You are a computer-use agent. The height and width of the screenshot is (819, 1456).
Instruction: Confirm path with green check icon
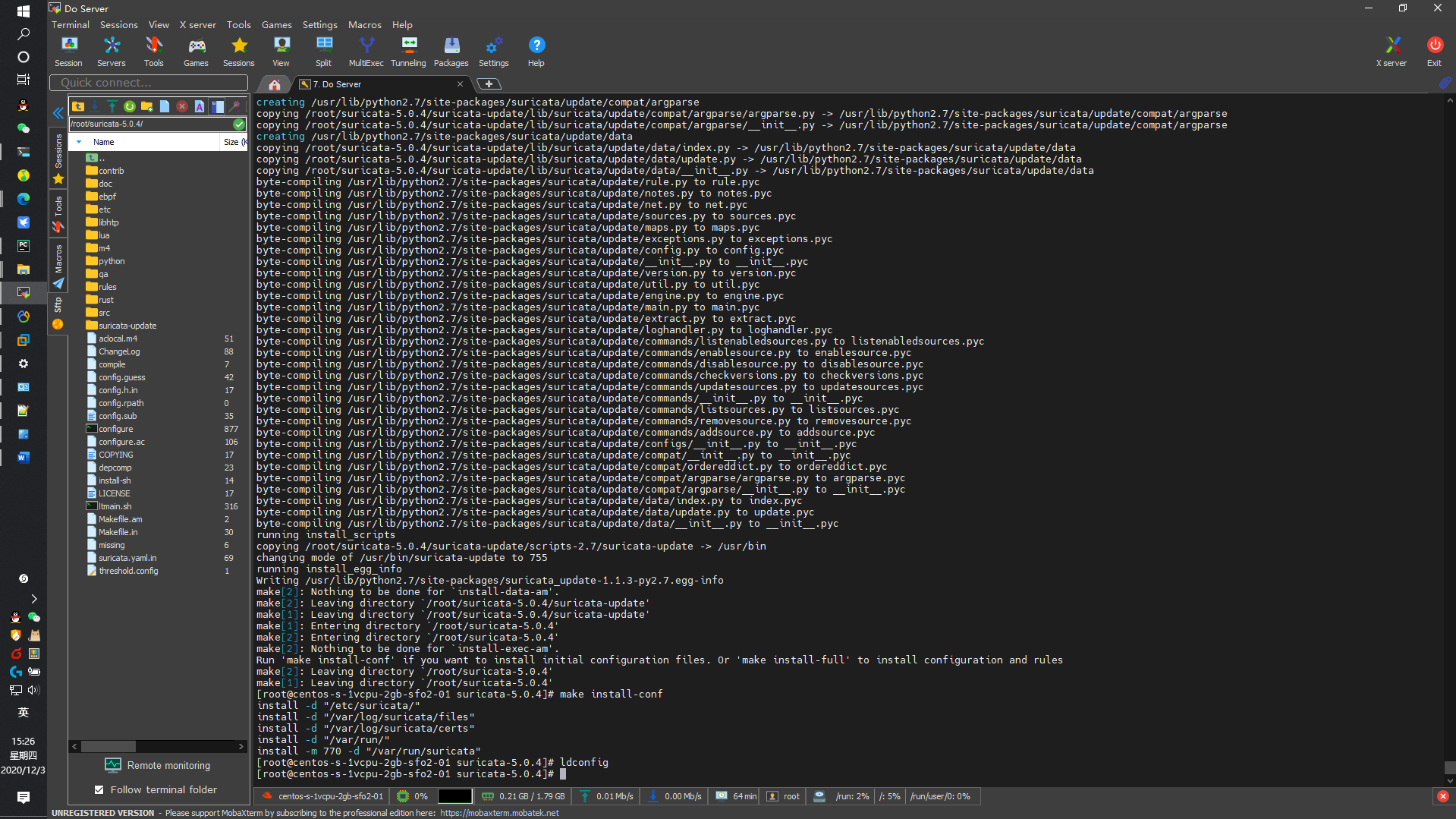tap(239, 124)
